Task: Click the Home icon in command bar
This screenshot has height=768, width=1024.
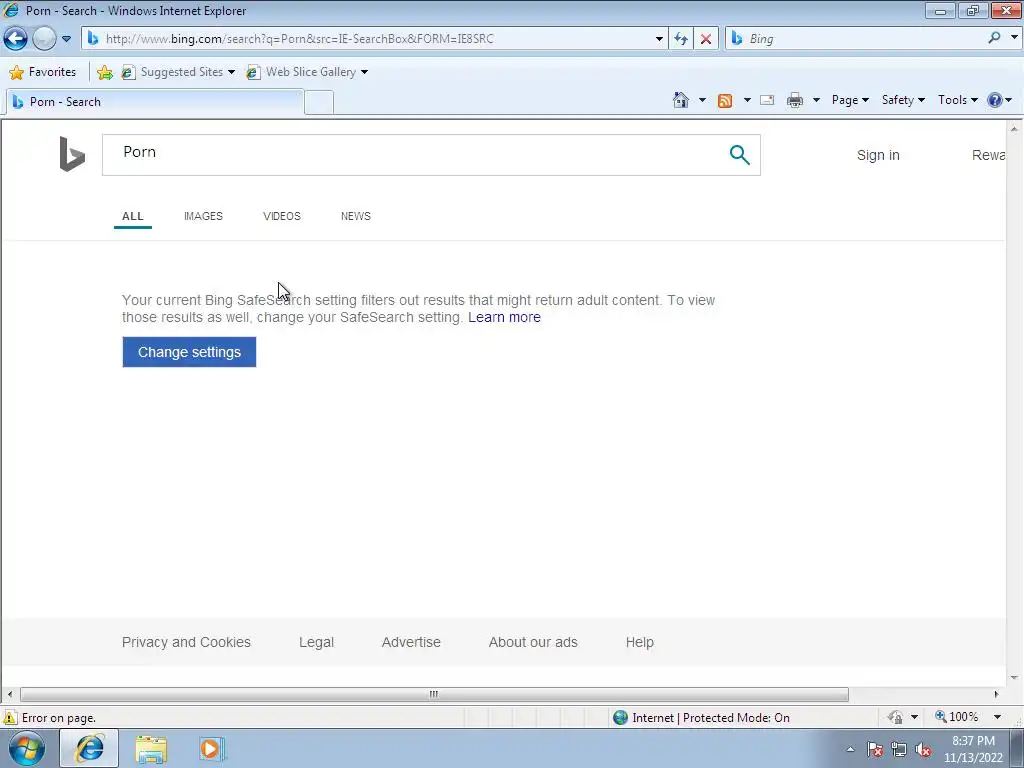Action: pyautogui.click(x=681, y=100)
